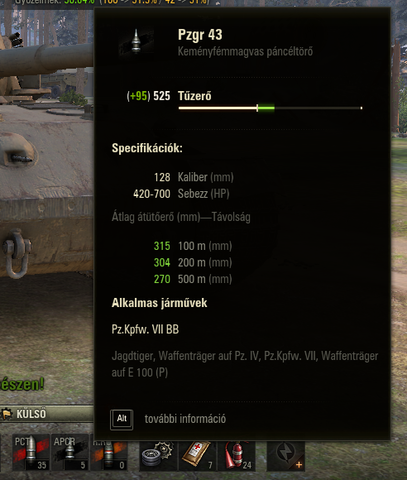Click the Pzgr 43 shell icon in tooltip
This screenshot has width=407, height=480.
point(136,41)
